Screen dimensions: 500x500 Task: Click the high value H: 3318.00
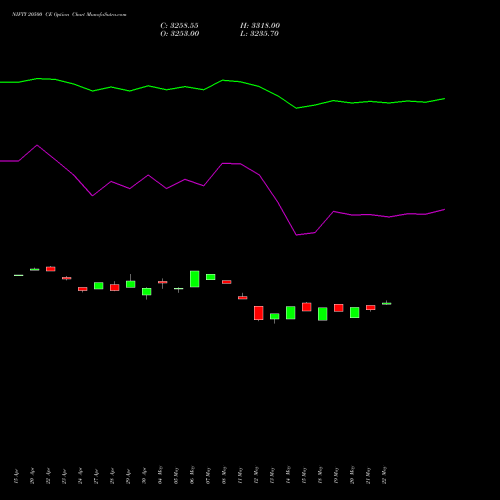(260, 26)
